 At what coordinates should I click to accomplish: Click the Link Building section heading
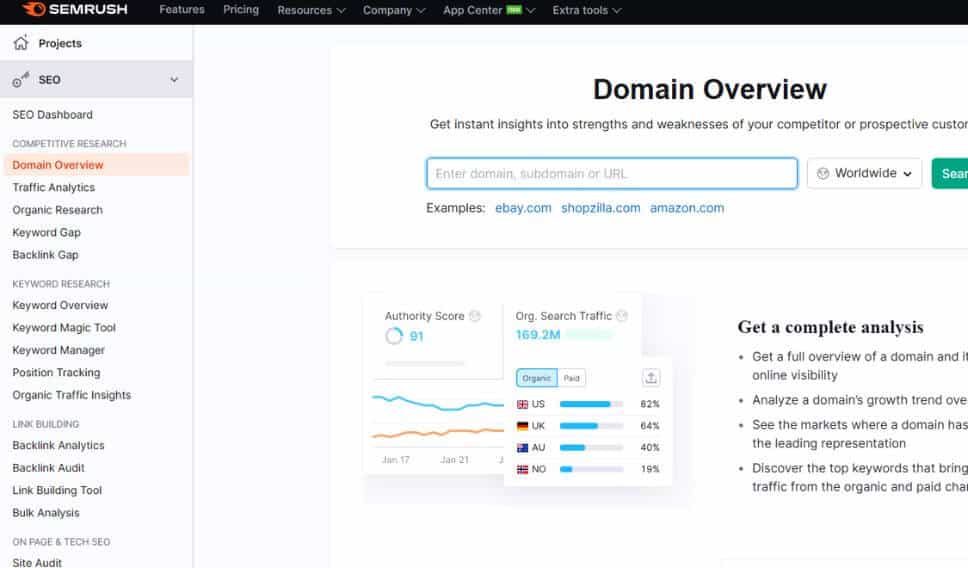click(x=46, y=424)
